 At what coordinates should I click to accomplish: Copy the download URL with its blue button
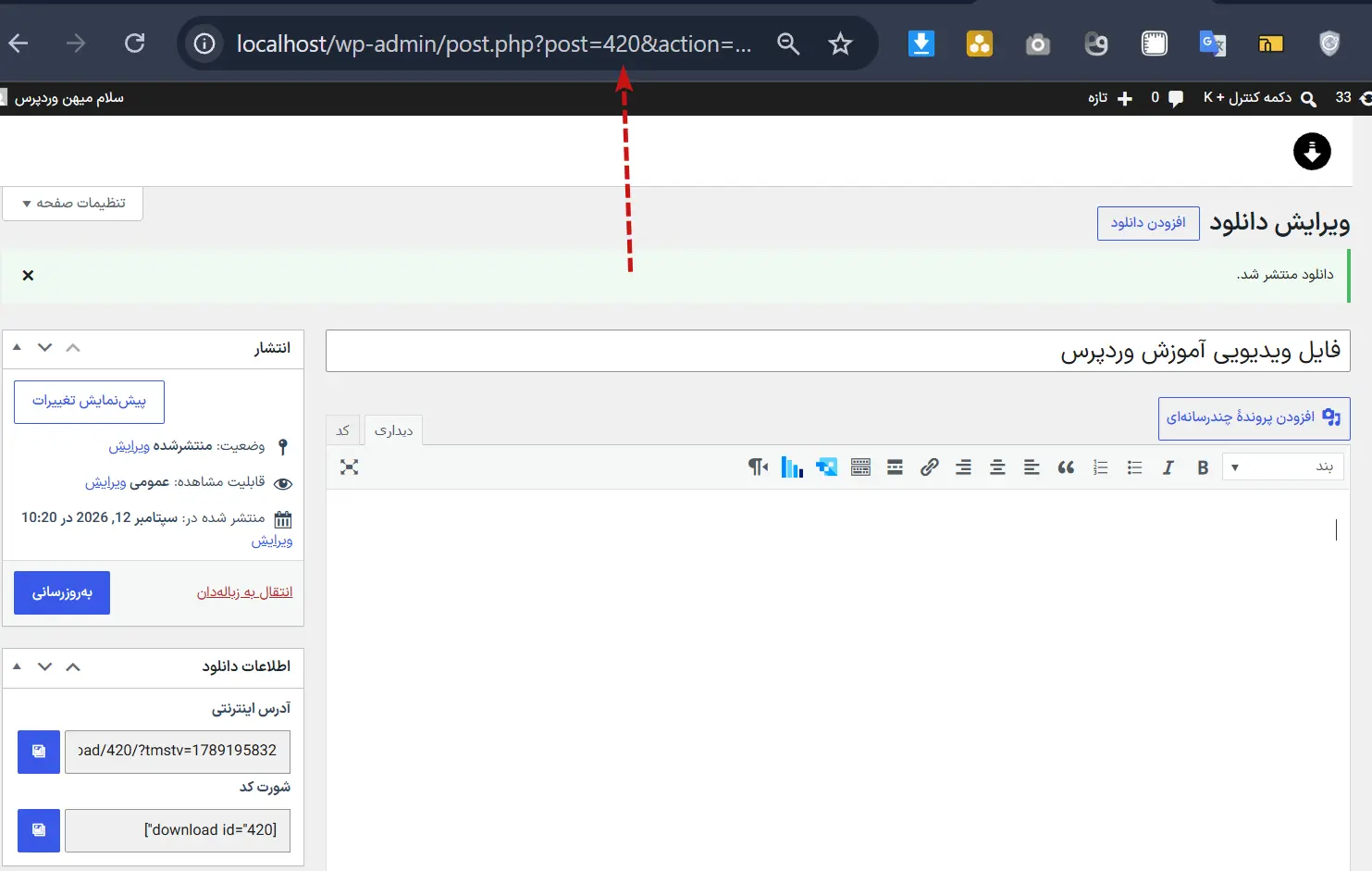point(39,752)
